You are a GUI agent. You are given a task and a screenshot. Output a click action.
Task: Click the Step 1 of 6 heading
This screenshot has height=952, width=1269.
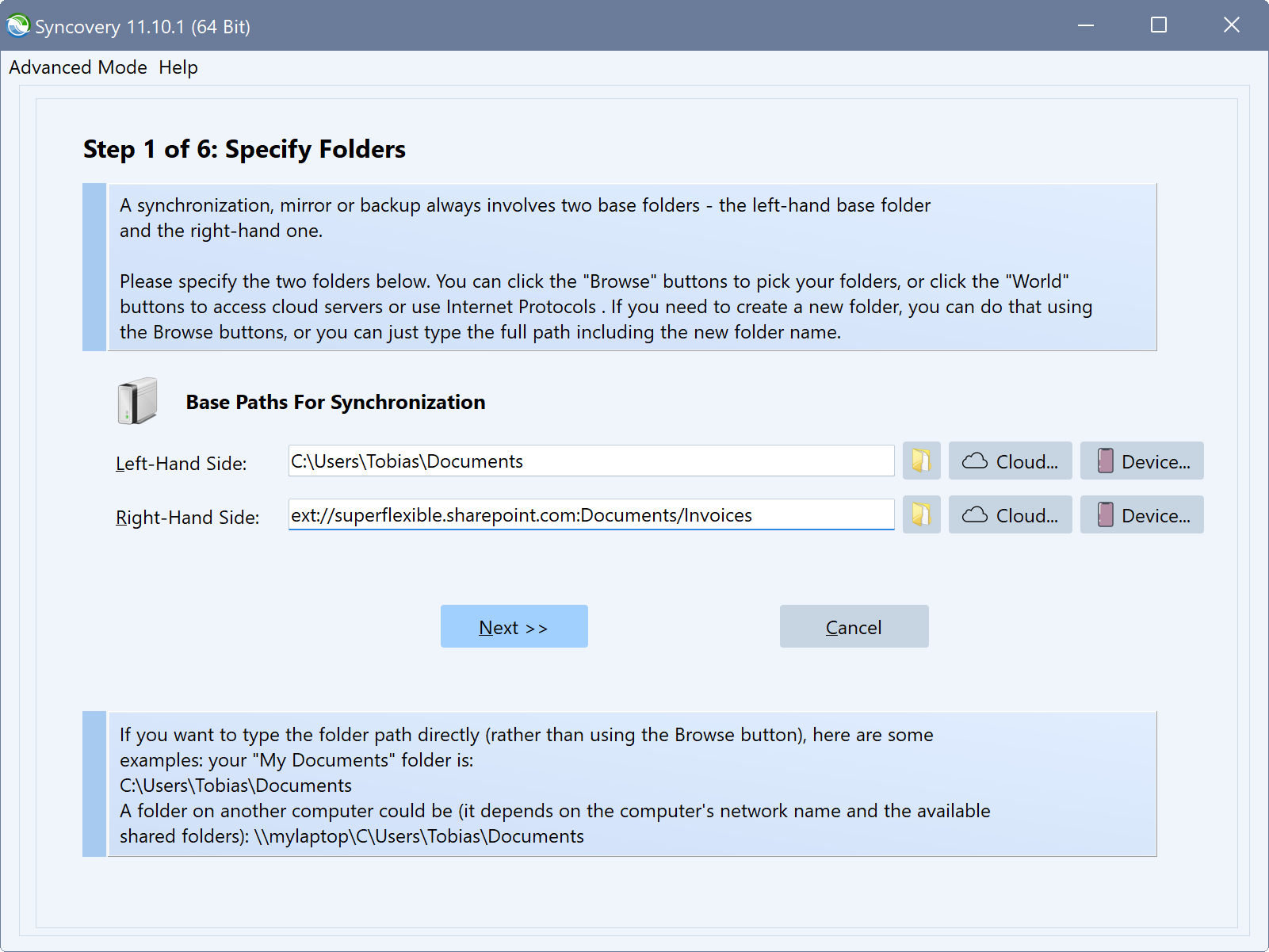244,149
